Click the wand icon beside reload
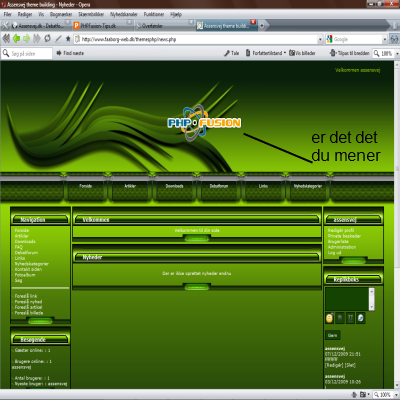The image size is (400, 400). pyautogui.click(x=58, y=39)
